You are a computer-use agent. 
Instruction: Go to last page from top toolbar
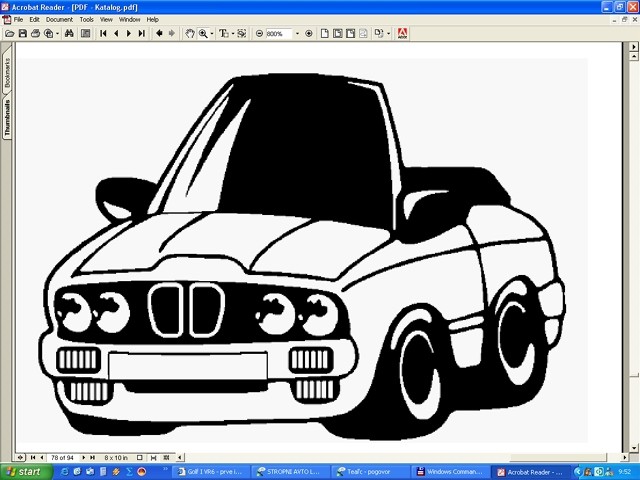click(x=141, y=33)
